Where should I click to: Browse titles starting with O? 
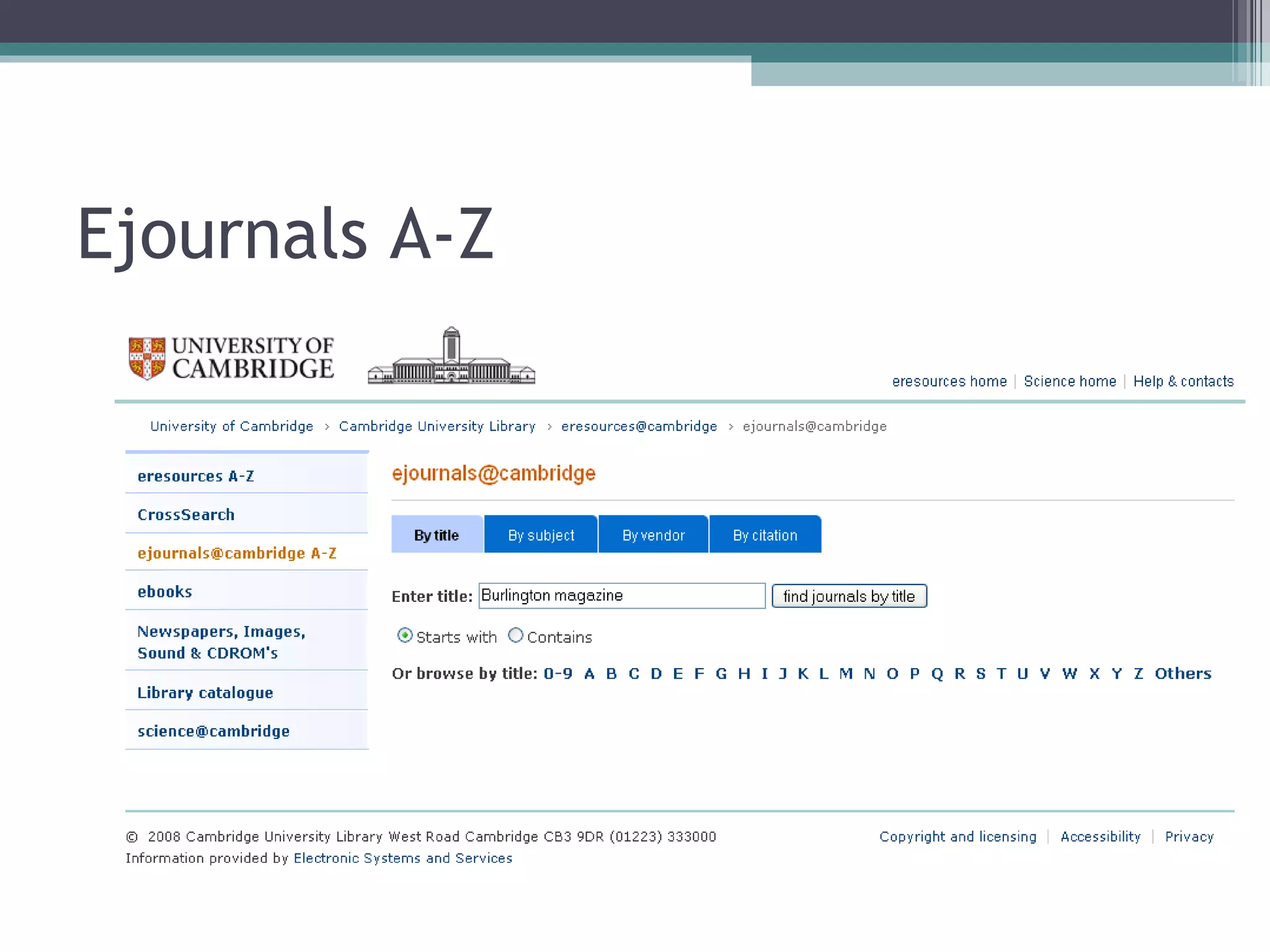point(892,674)
